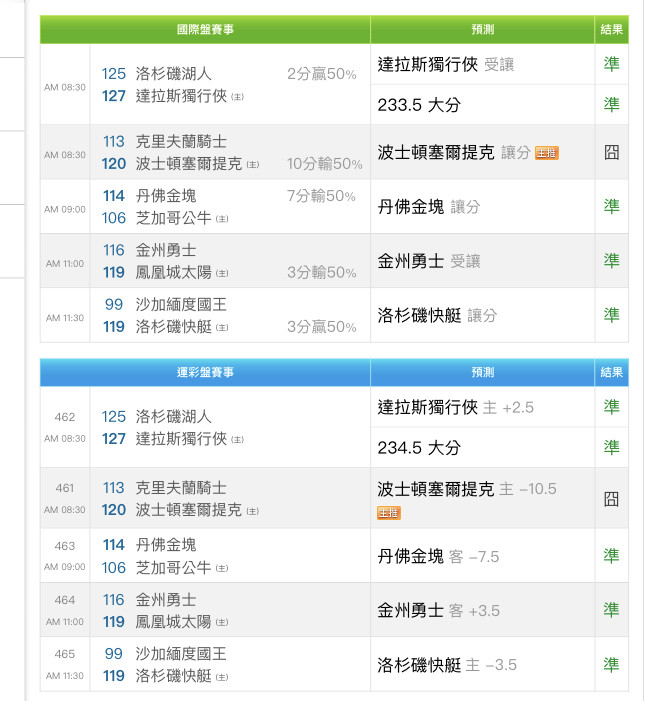The height and width of the screenshot is (701, 652).
Task: Click the 運彩盤賽事 table header
Action: (205, 372)
